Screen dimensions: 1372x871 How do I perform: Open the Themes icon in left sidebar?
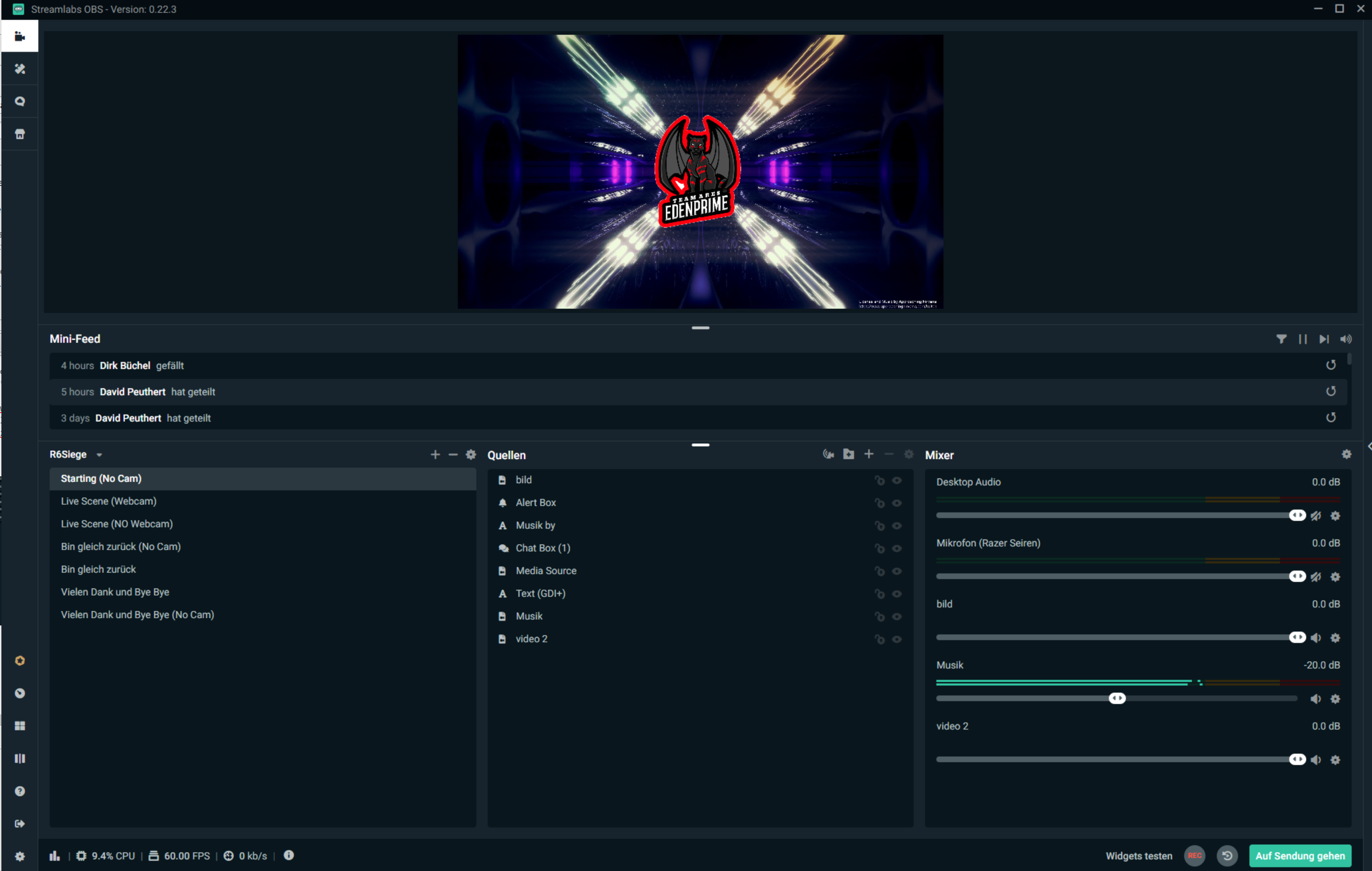pyautogui.click(x=20, y=69)
